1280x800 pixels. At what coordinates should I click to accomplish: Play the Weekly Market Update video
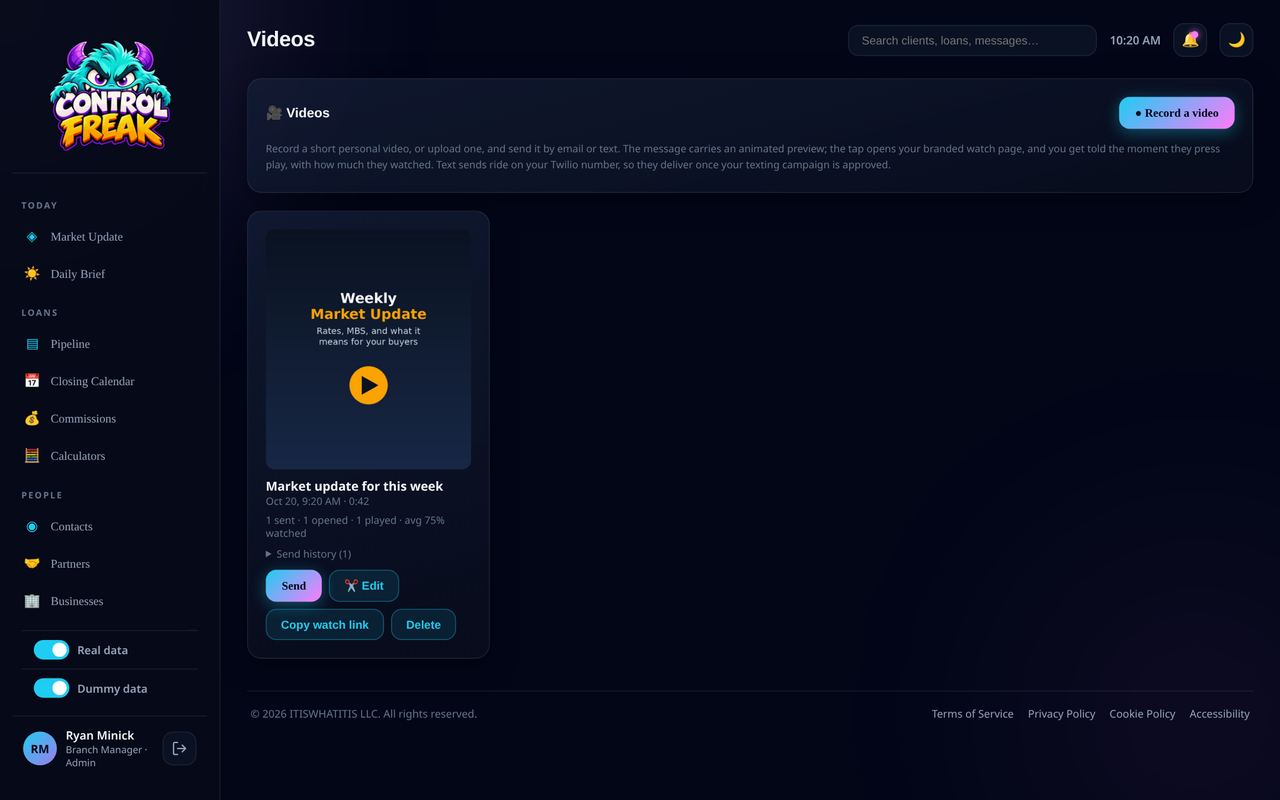[368, 385]
